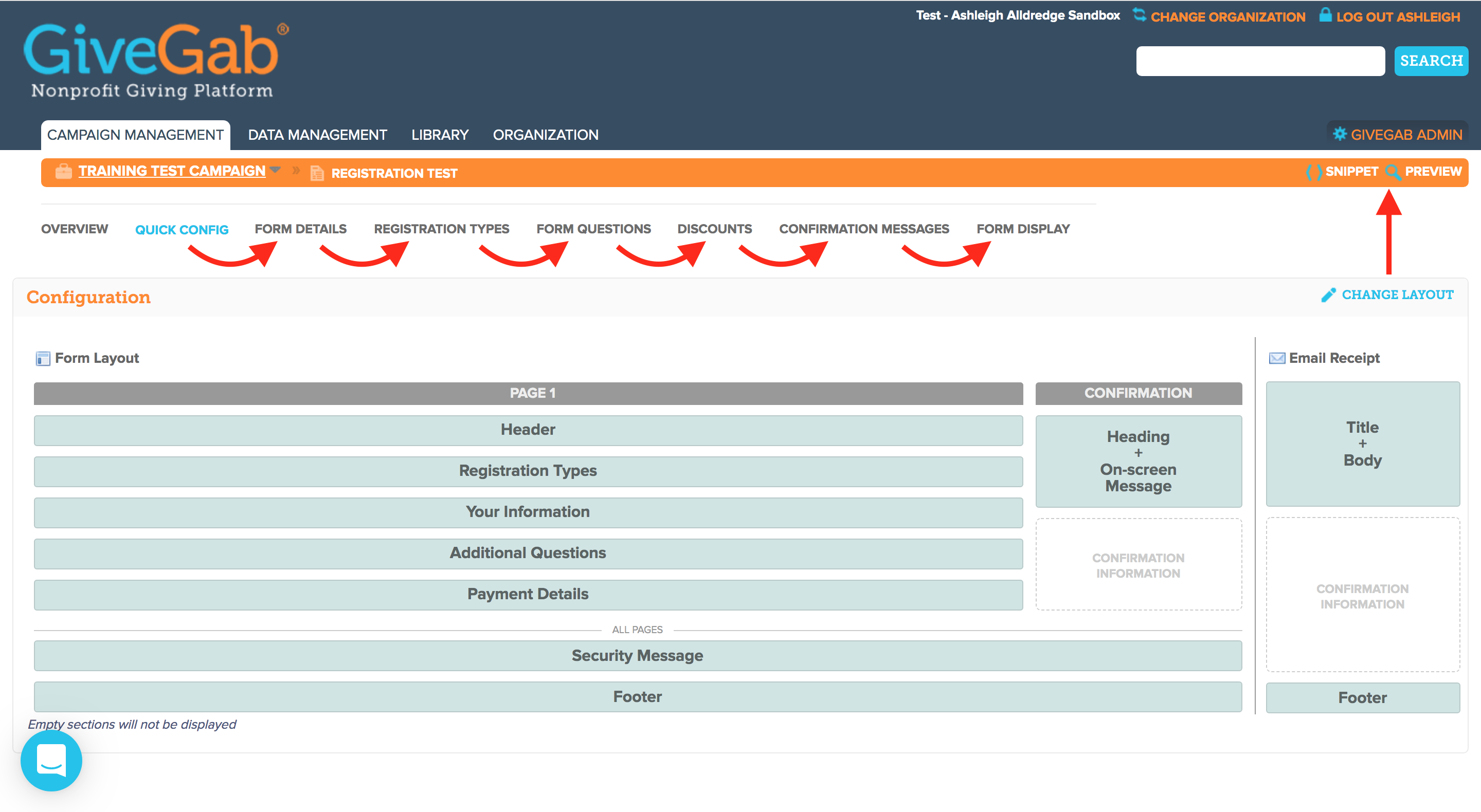Go to the Organization tab

(x=546, y=135)
